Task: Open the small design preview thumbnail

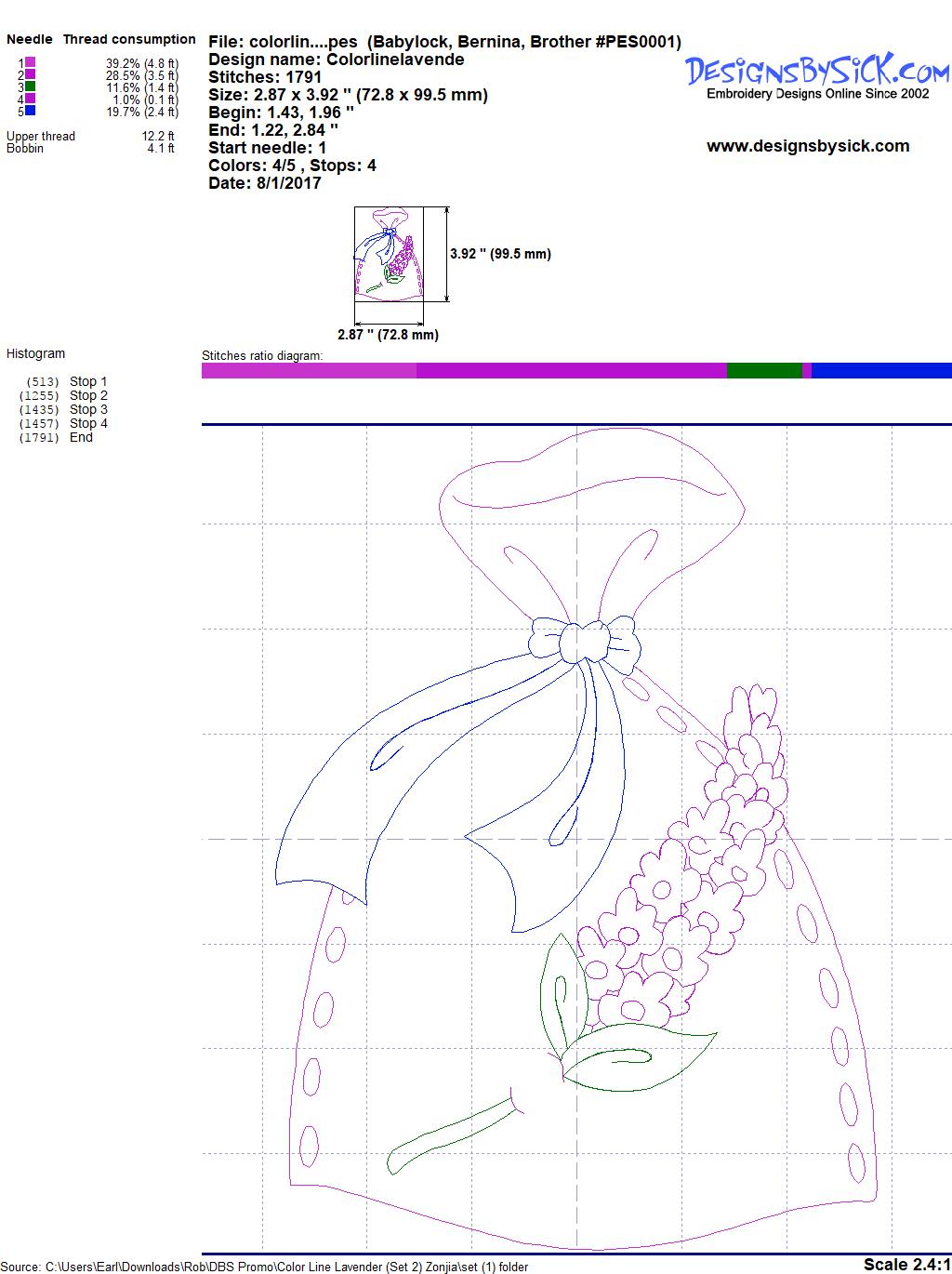Action: [389, 253]
